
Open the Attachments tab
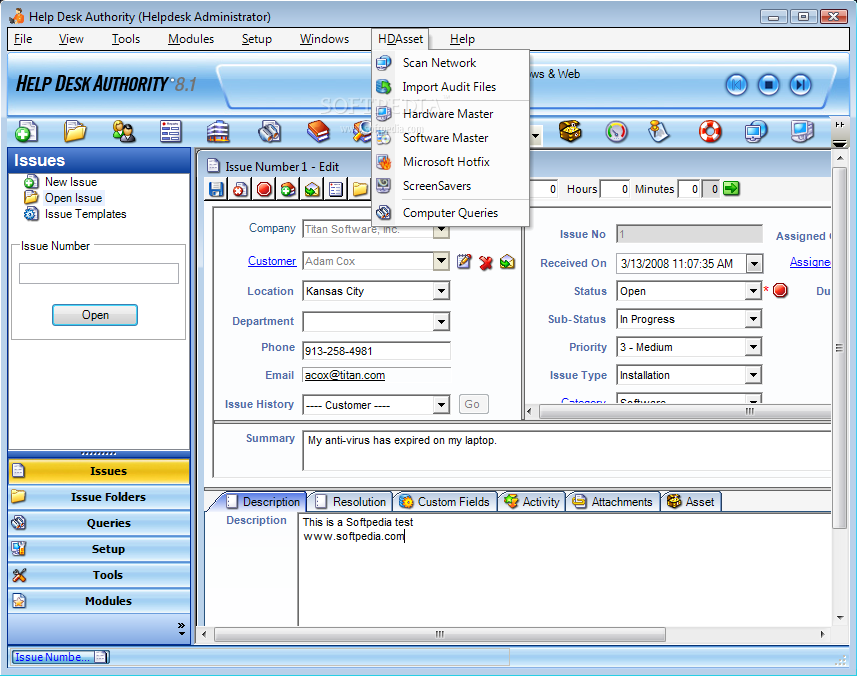pyautogui.click(x=613, y=502)
